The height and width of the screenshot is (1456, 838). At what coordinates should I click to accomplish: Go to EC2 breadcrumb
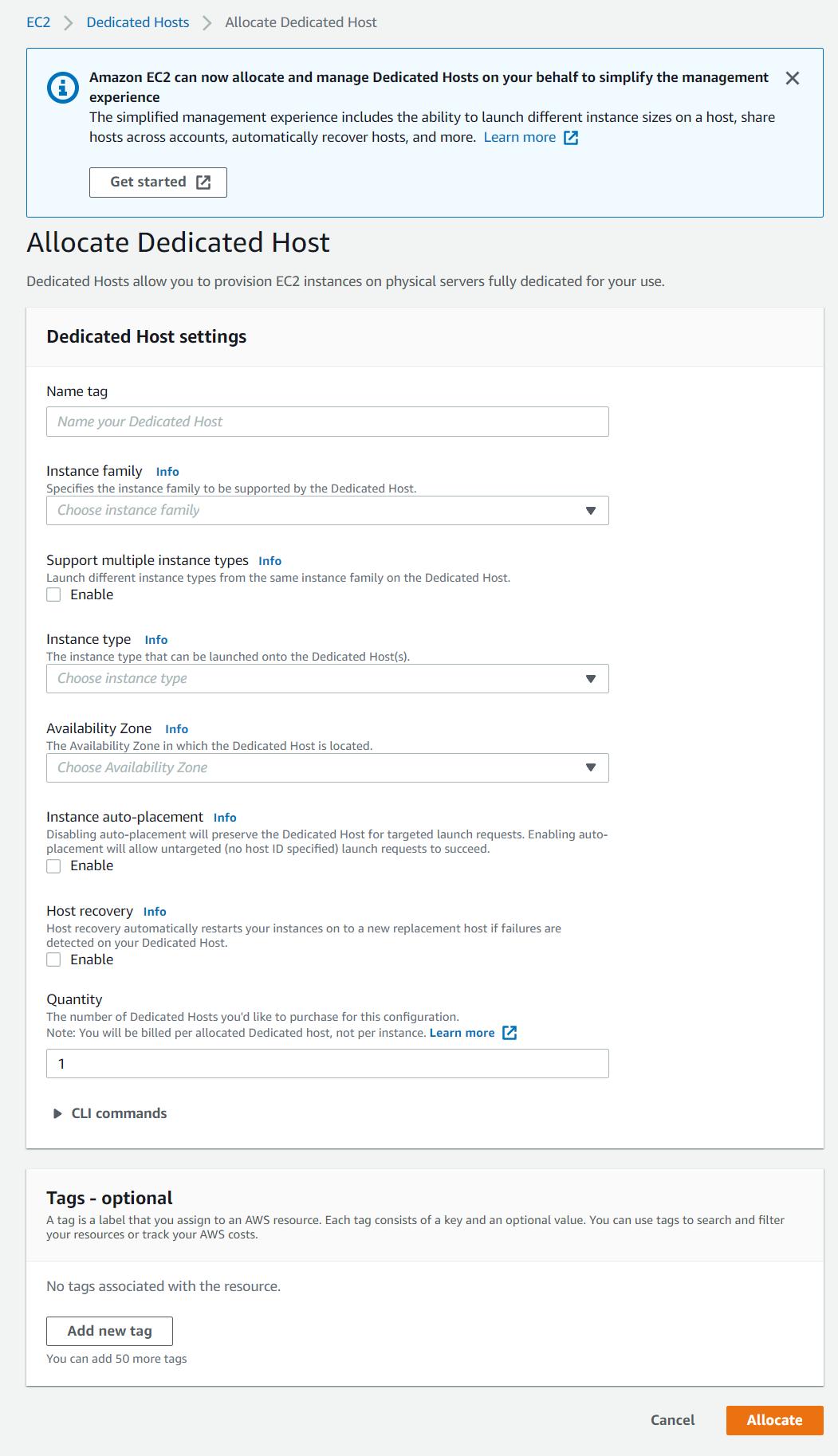click(x=38, y=22)
